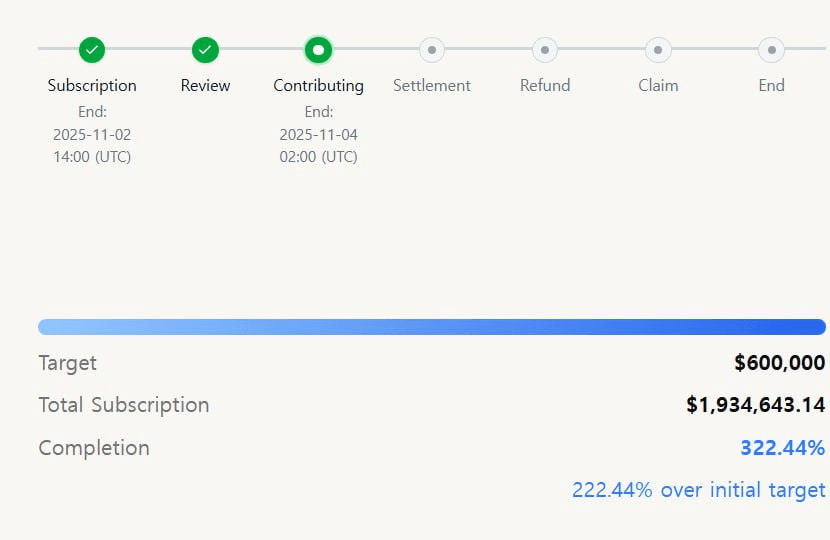
Task: Click the 222.44% over initial target text
Action: pyautogui.click(x=698, y=490)
